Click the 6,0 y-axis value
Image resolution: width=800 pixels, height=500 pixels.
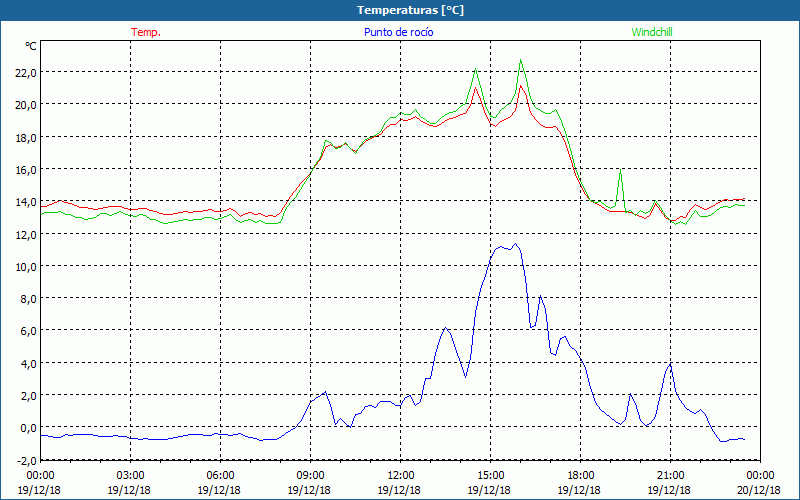click(29, 331)
